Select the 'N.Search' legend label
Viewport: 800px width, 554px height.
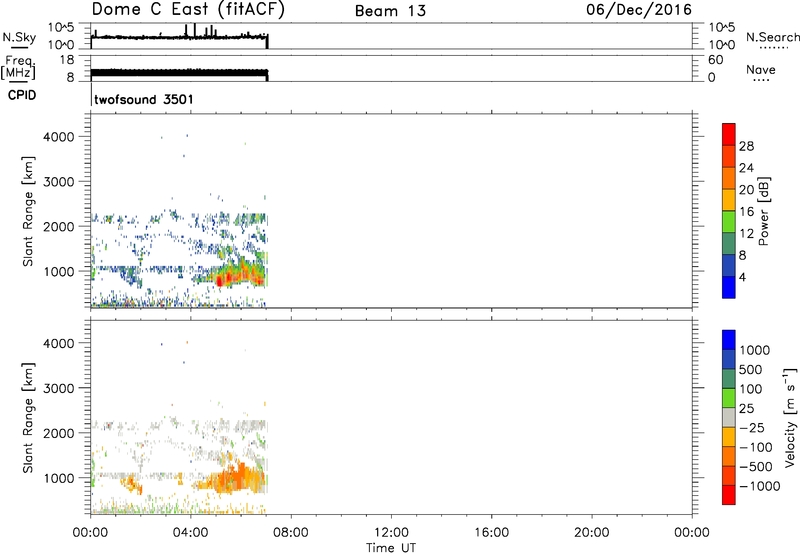coord(772,37)
